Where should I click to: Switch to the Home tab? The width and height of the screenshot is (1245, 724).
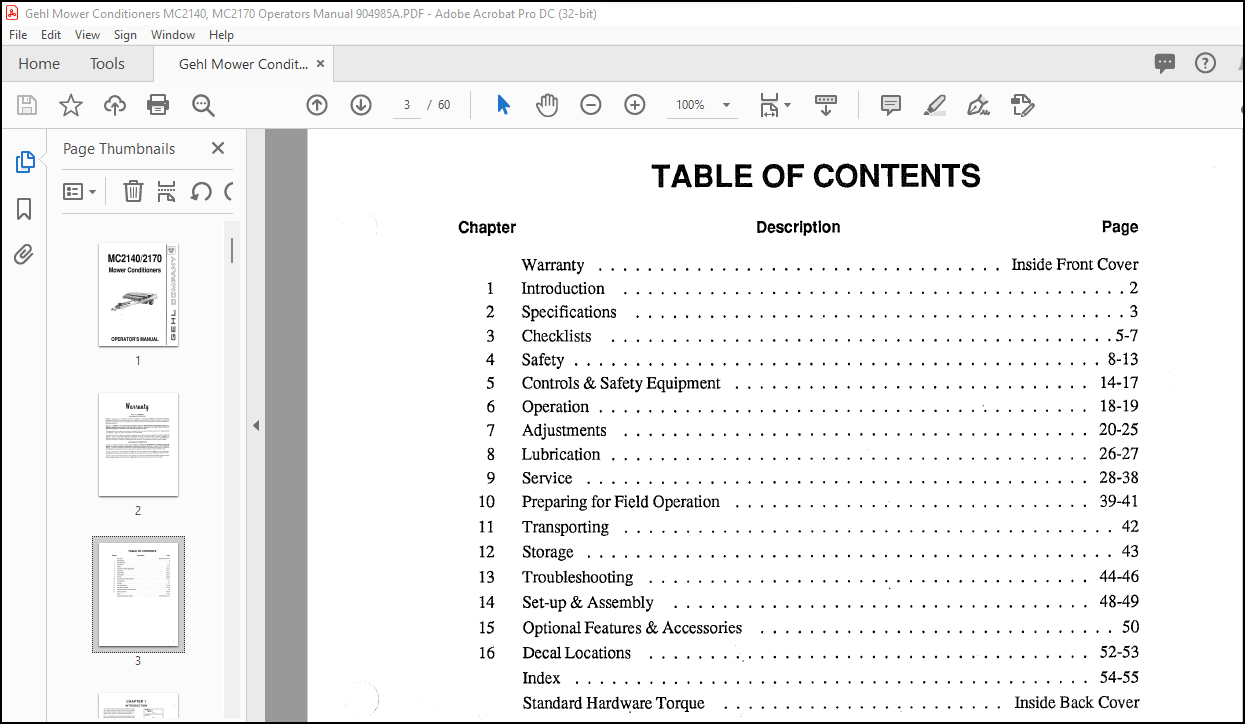click(x=39, y=63)
